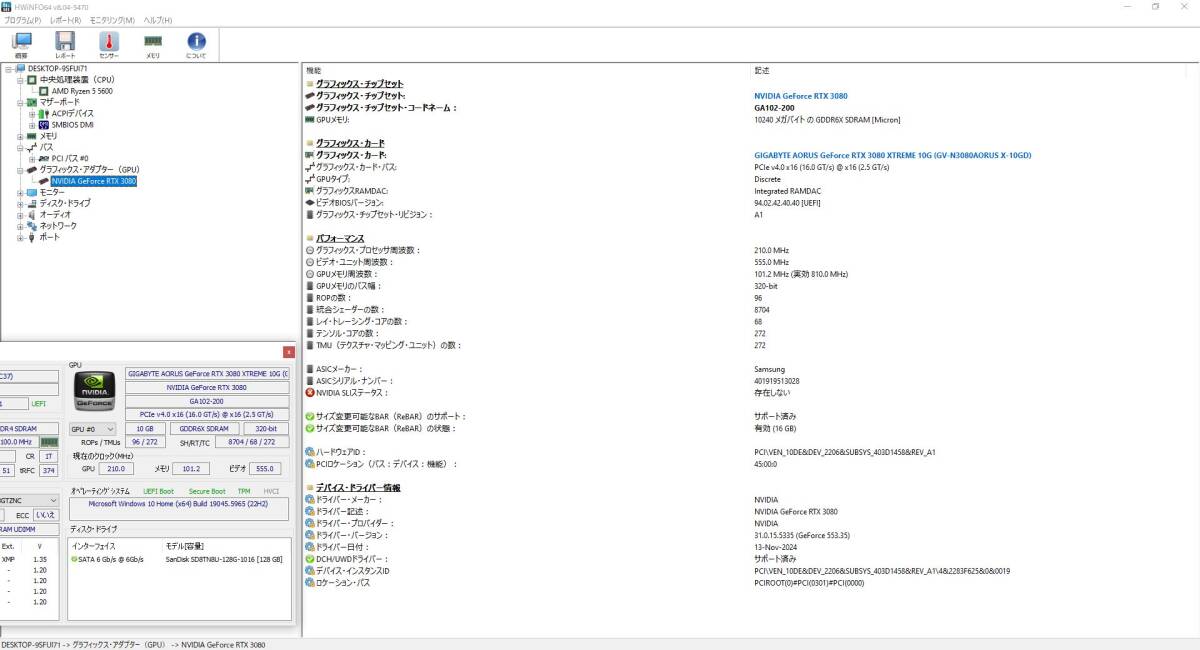Click the レポート floppy disk toolbar icon
1200x650 pixels.
(65, 45)
